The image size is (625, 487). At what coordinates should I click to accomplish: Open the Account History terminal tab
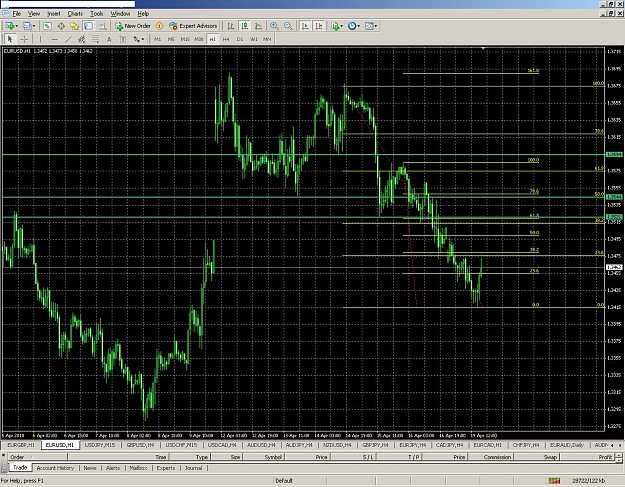tap(55, 468)
